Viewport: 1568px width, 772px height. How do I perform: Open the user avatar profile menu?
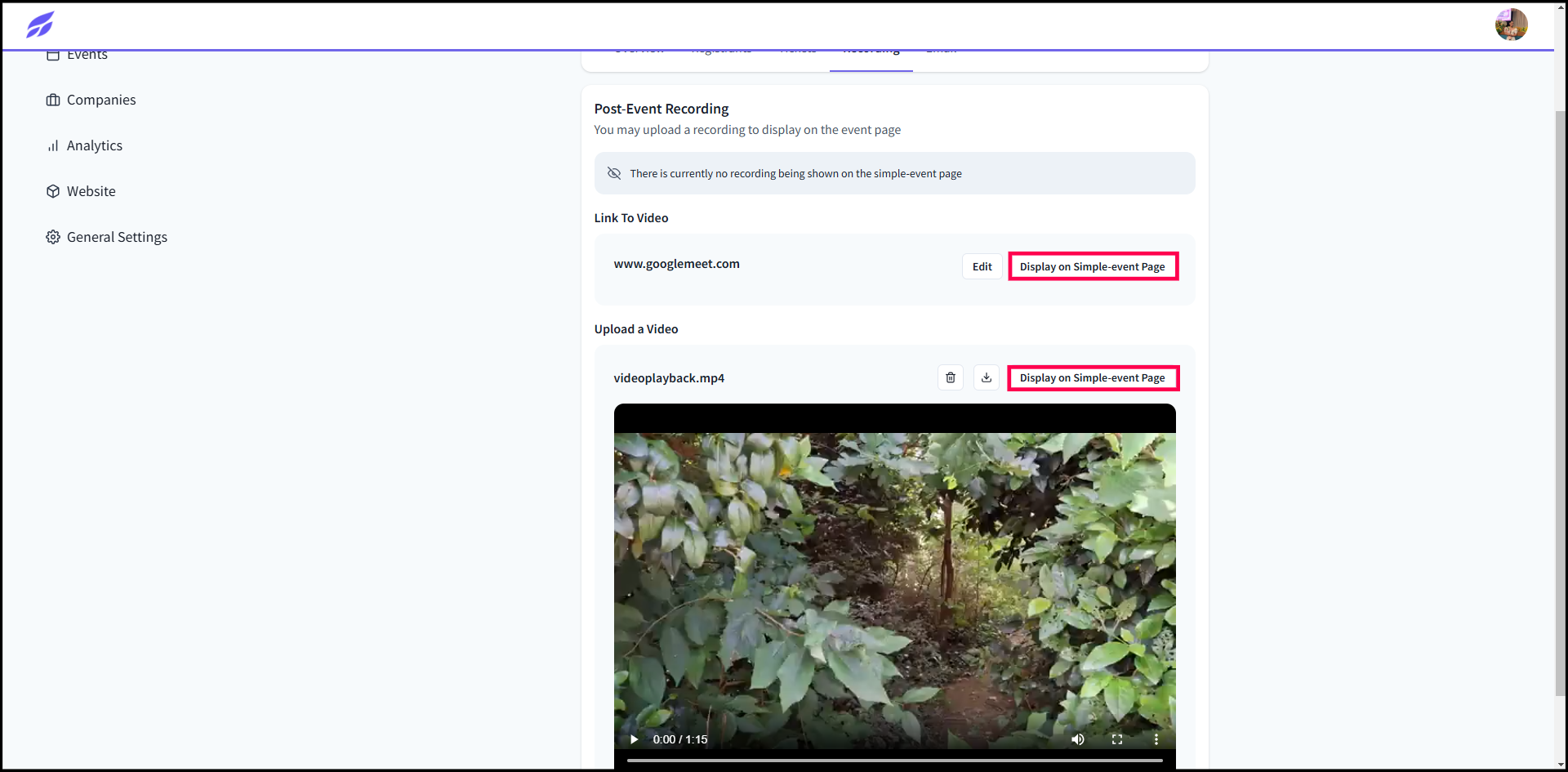[x=1511, y=25]
